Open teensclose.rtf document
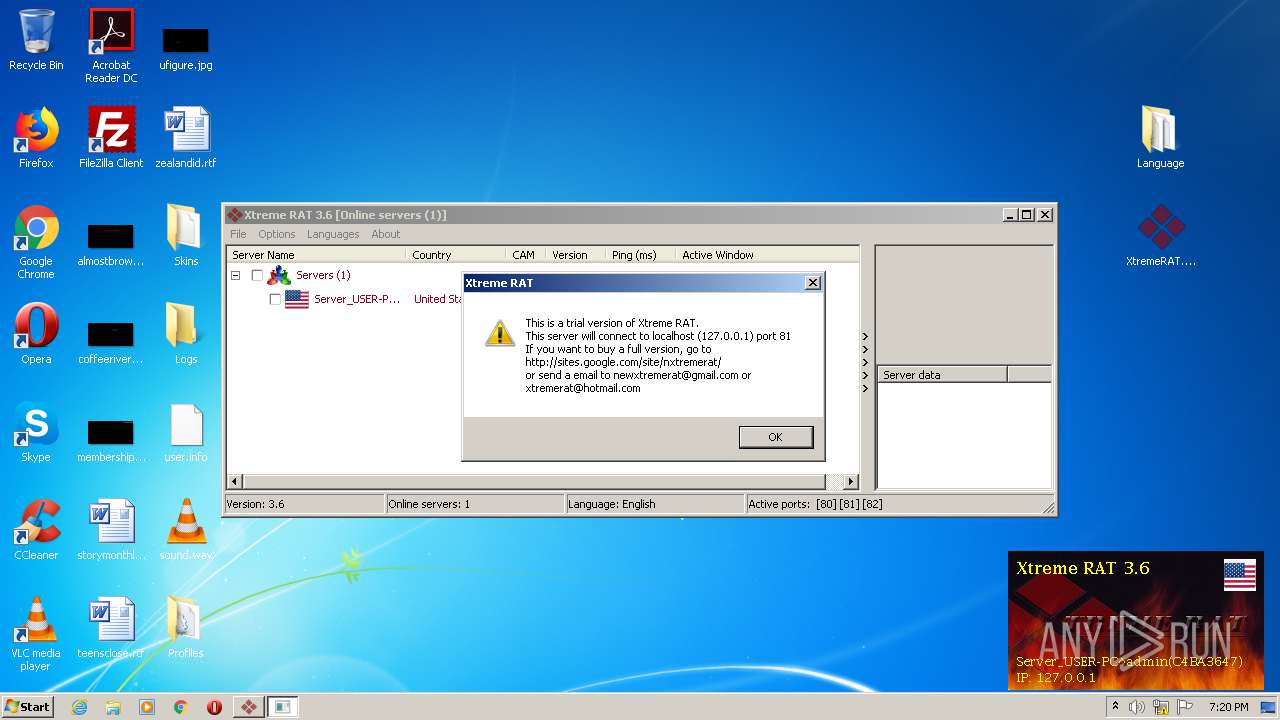 111,628
